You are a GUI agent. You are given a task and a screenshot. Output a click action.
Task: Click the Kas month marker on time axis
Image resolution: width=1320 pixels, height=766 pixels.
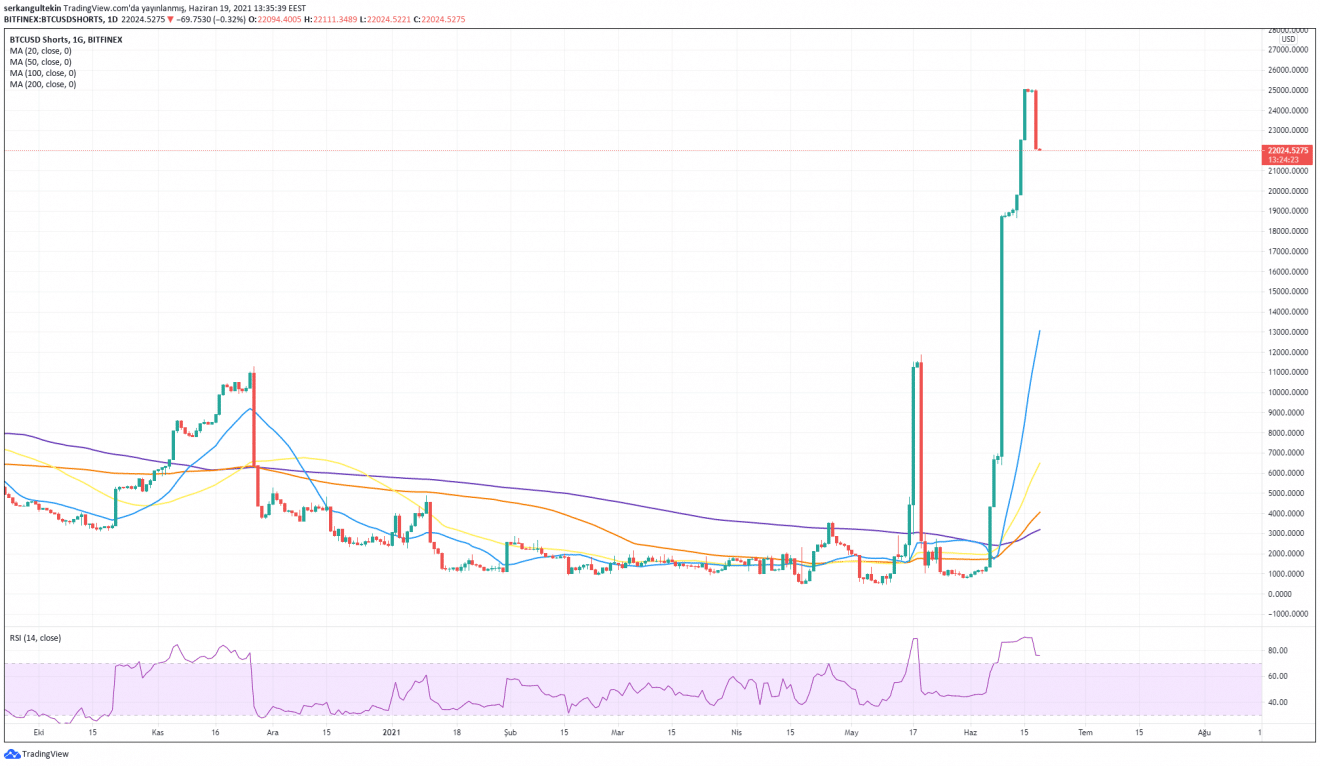click(157, 732)
